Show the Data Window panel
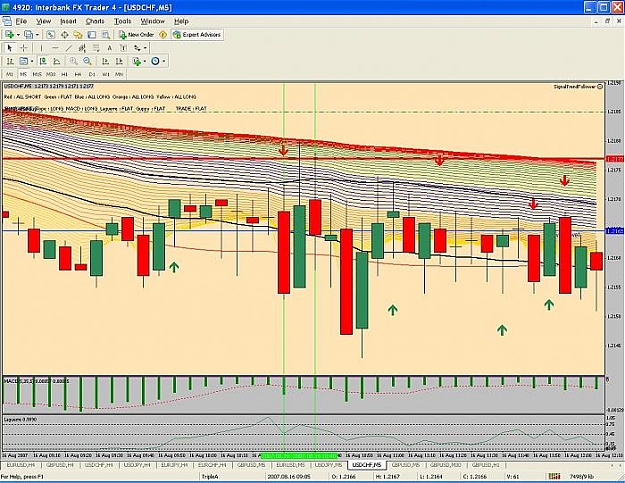The width and height of the screenshot is (625, 483). point(64,35)
